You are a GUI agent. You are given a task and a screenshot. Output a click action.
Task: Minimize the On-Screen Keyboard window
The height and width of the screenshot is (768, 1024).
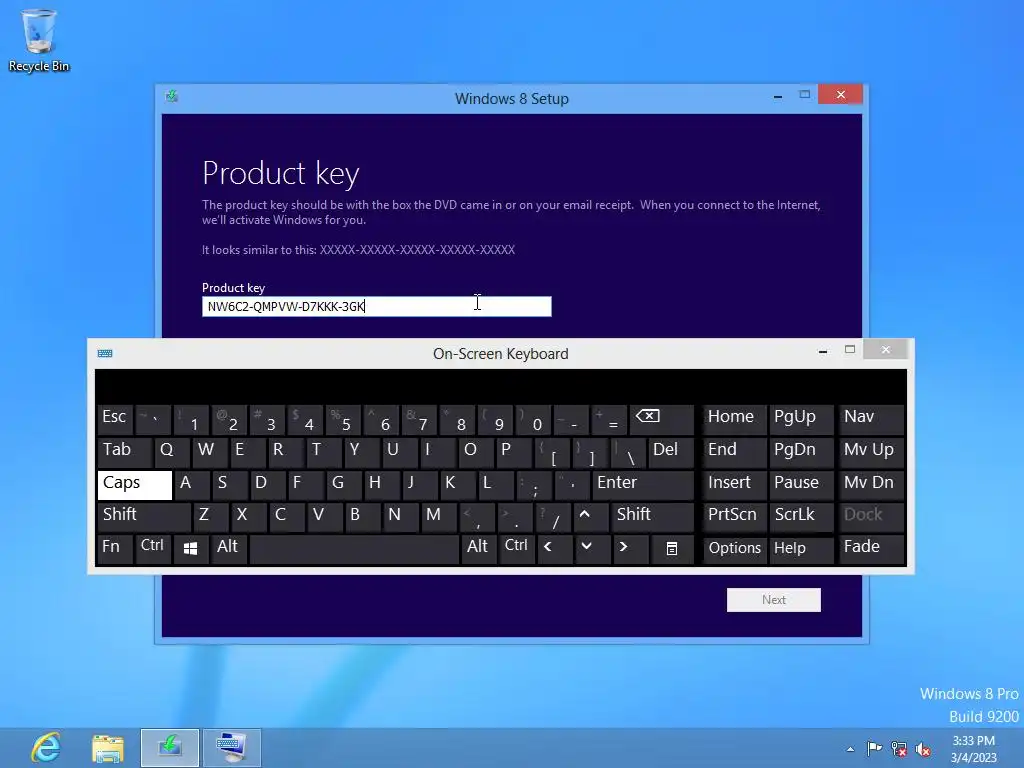pyautogui.click(x=823, y=351)
